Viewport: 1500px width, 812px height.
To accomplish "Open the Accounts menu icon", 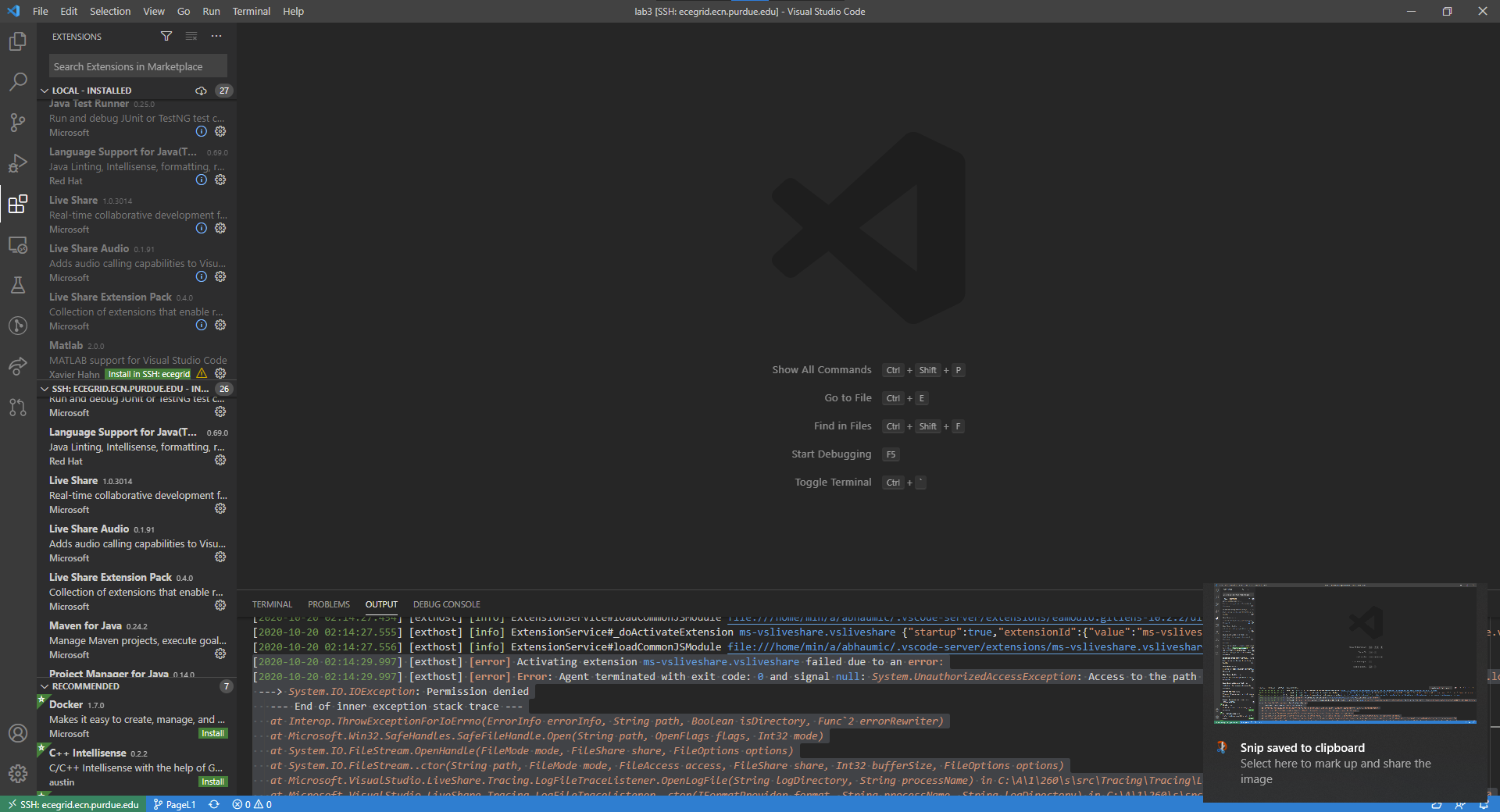I will pyautogui.click(x=18, y=733).
